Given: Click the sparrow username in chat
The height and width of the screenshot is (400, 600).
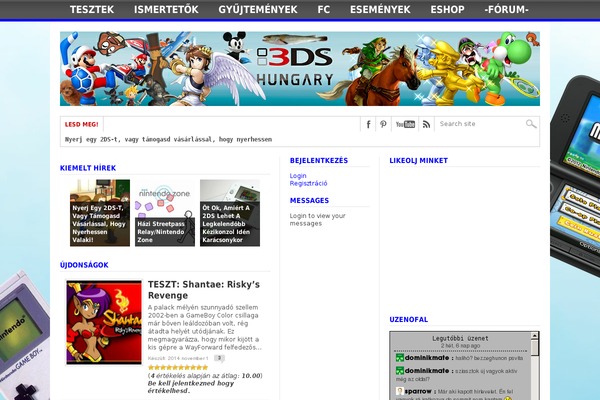Looking at the screenshot, I should [x=418, y=391].
